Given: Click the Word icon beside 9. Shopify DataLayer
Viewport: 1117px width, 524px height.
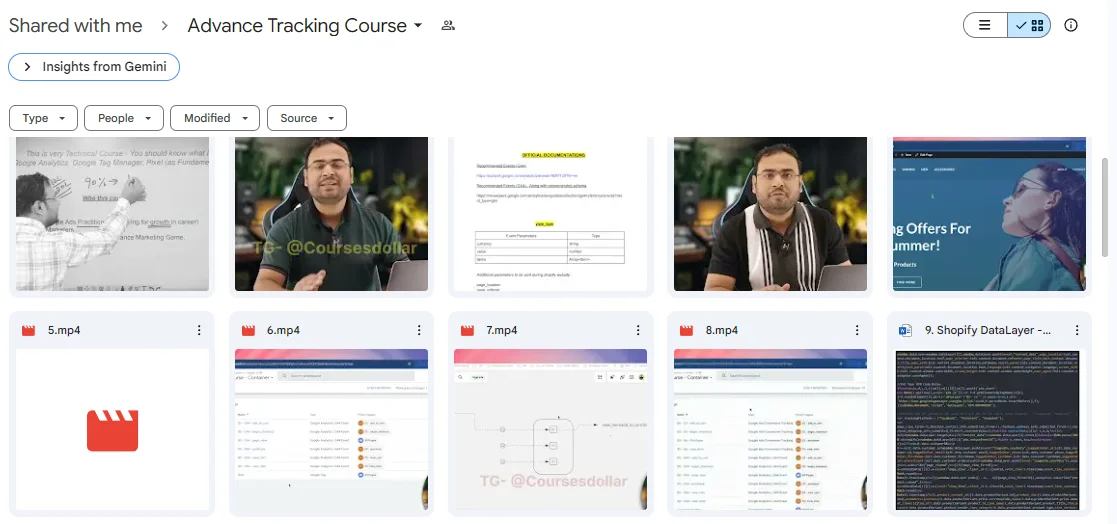Looking at the screenshot, I should point(906,331).
